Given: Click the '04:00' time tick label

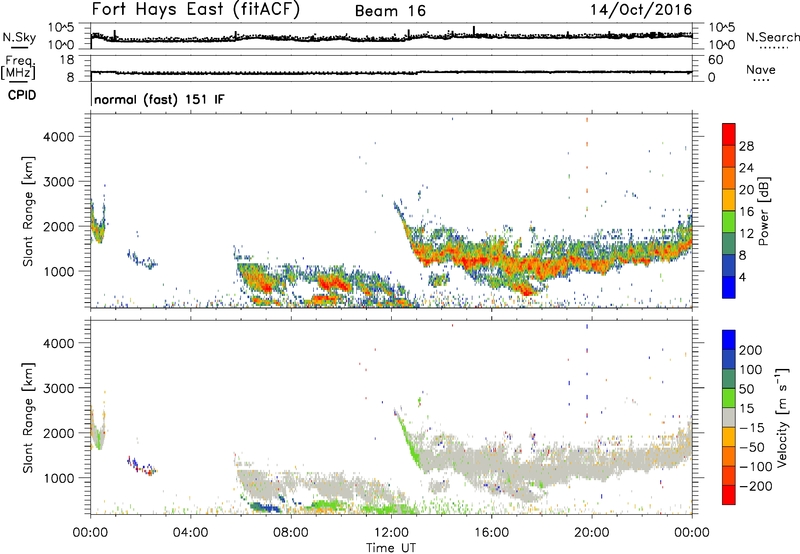Looking at the screenshot, I should [x=190, y=533].
